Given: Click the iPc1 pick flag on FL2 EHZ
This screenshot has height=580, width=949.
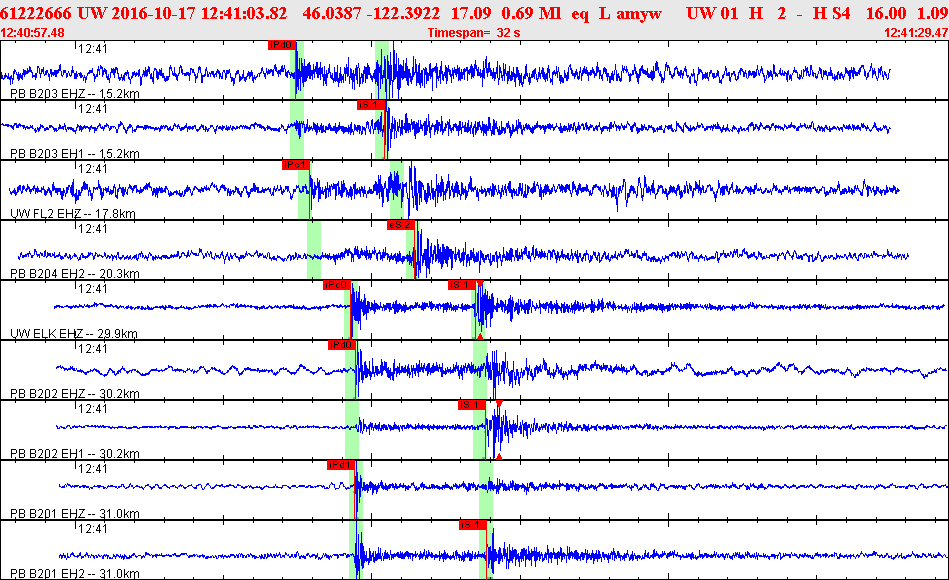Looking at the screenshot, I should click(295, 165).
